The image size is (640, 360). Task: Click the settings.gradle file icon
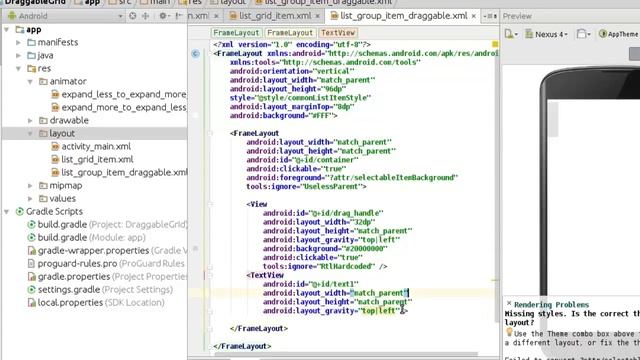(x=31, y=289)
